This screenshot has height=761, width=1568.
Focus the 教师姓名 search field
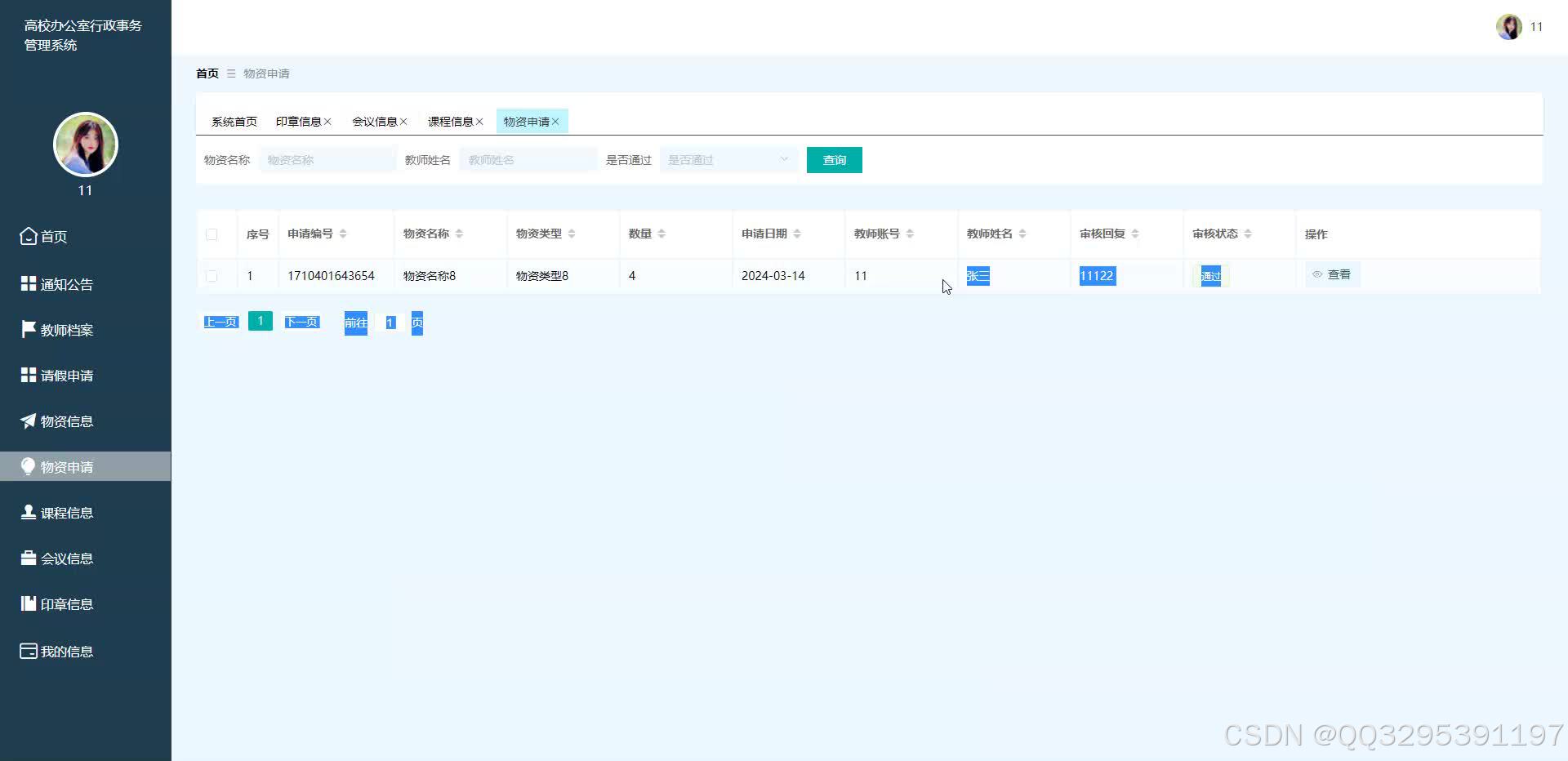(528, 160)
